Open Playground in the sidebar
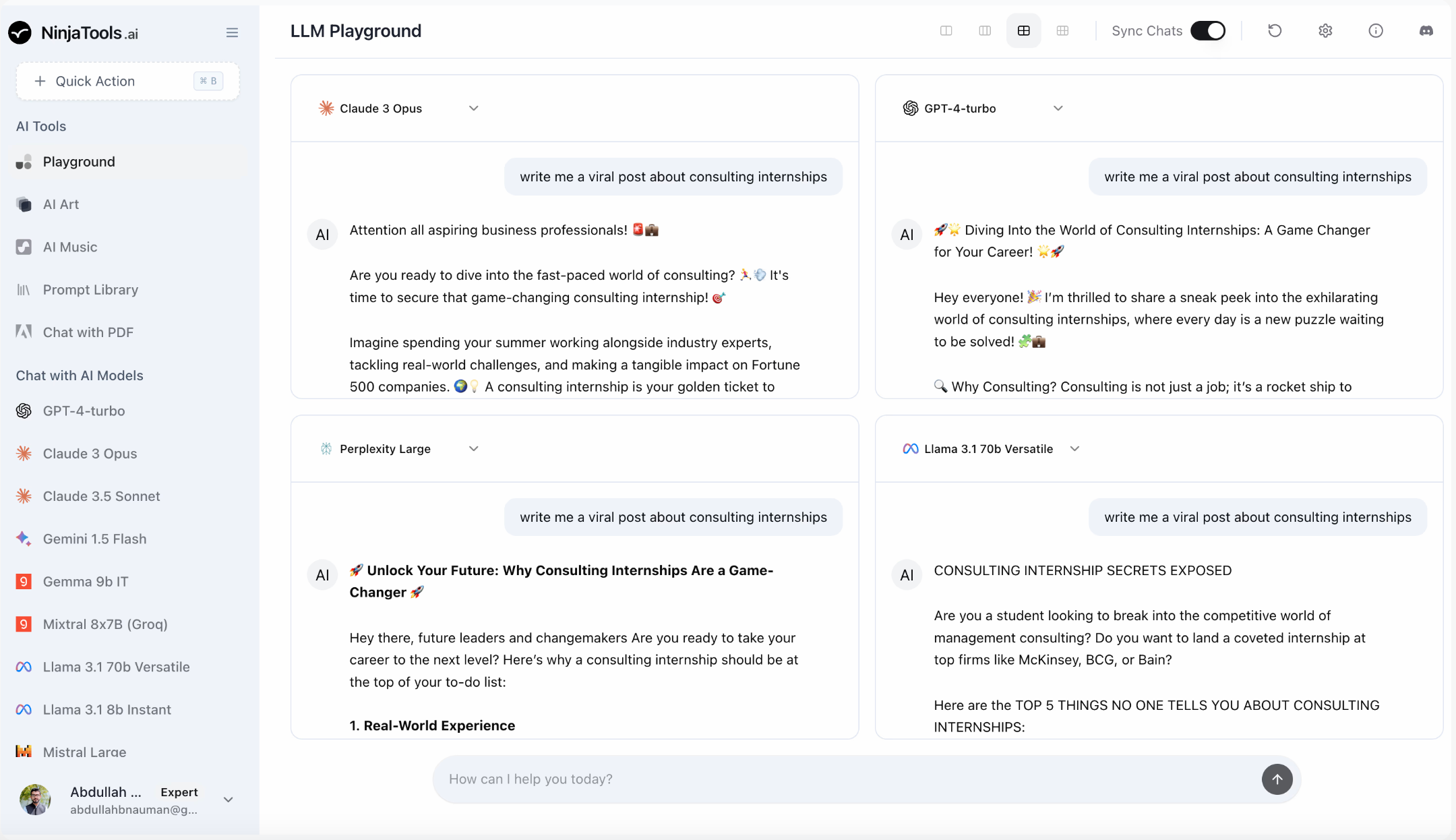 point(128,162)
